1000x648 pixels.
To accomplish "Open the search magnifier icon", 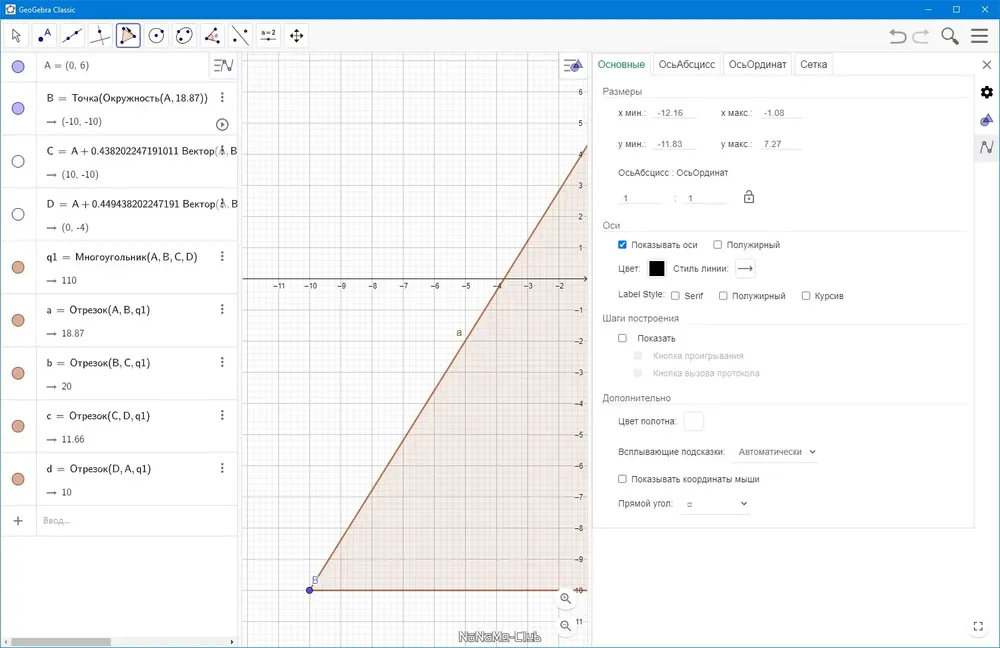I will tap(950, 36).
